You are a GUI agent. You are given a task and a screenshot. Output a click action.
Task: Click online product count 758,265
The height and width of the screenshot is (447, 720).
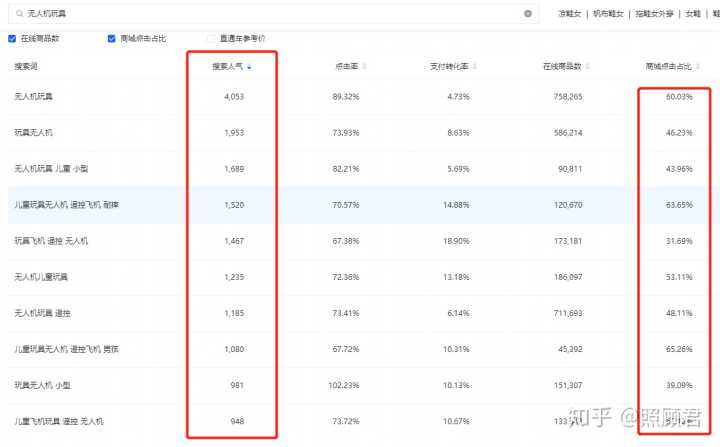click(568, 96)
